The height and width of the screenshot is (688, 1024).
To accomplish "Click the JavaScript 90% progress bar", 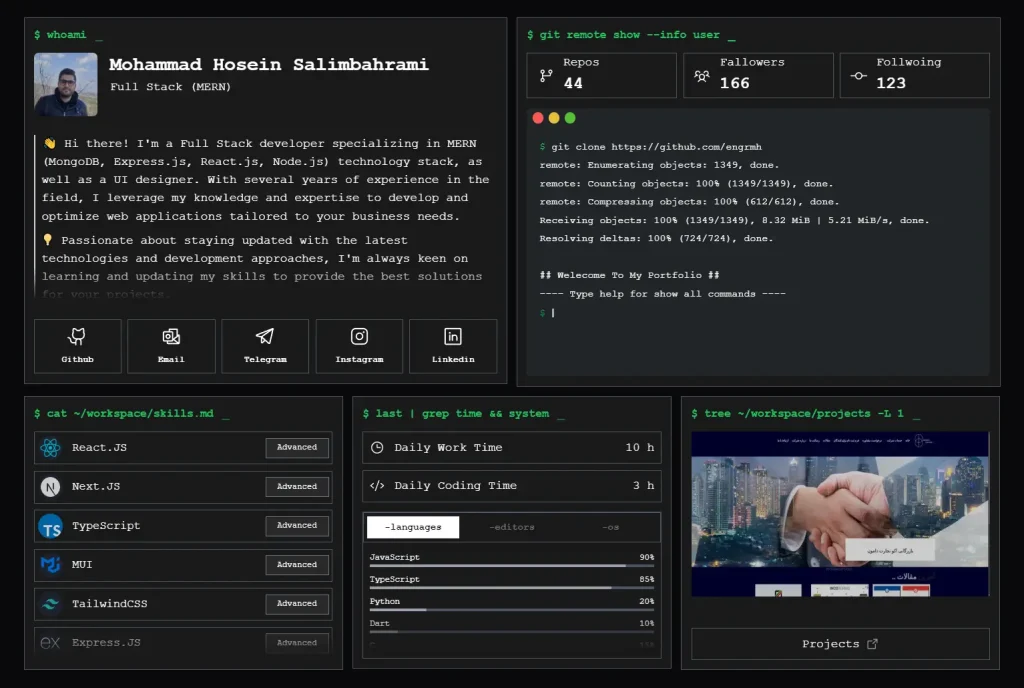I will coord(511,566).
